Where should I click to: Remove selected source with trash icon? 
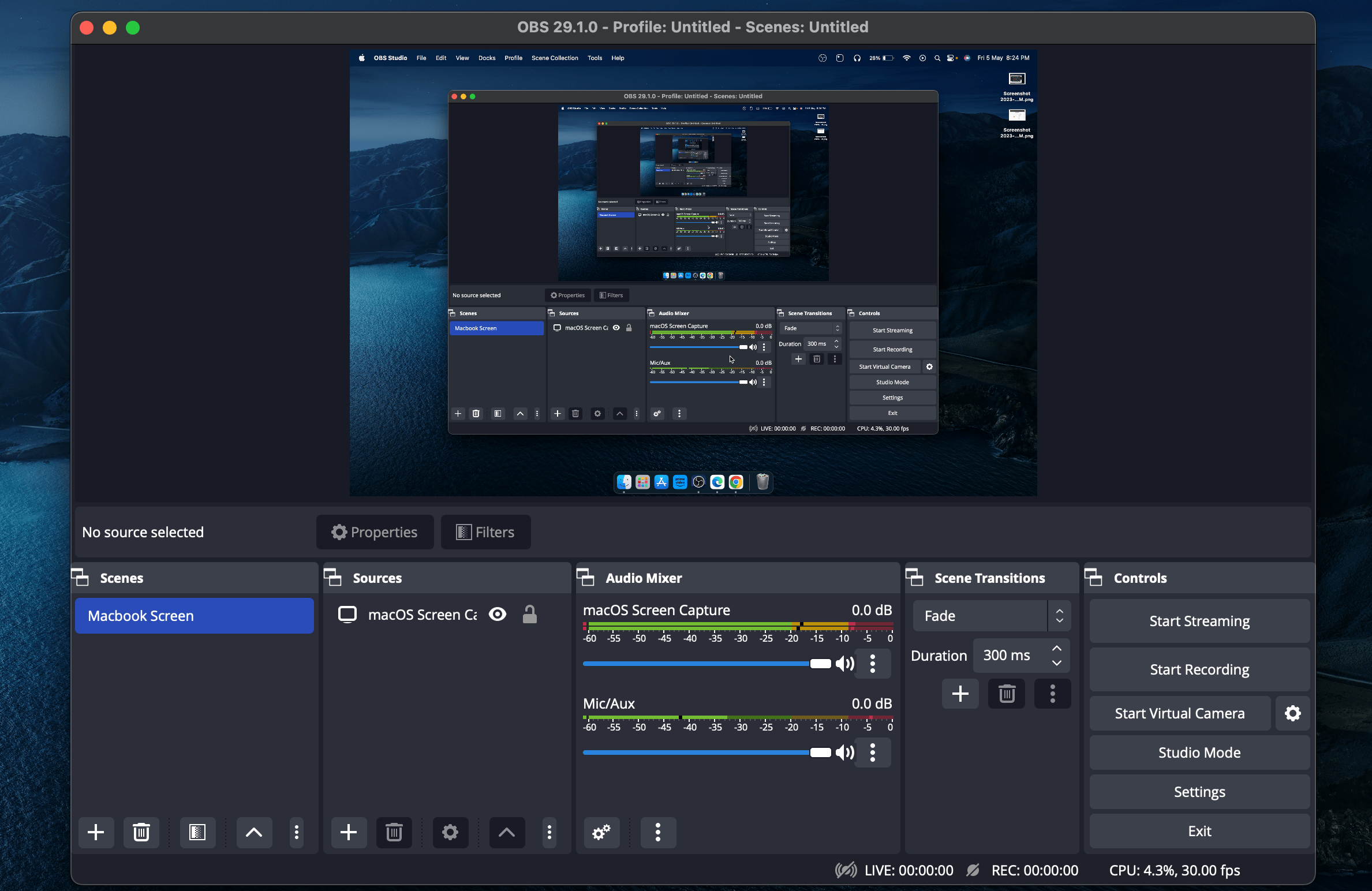[x=394, y=832]
